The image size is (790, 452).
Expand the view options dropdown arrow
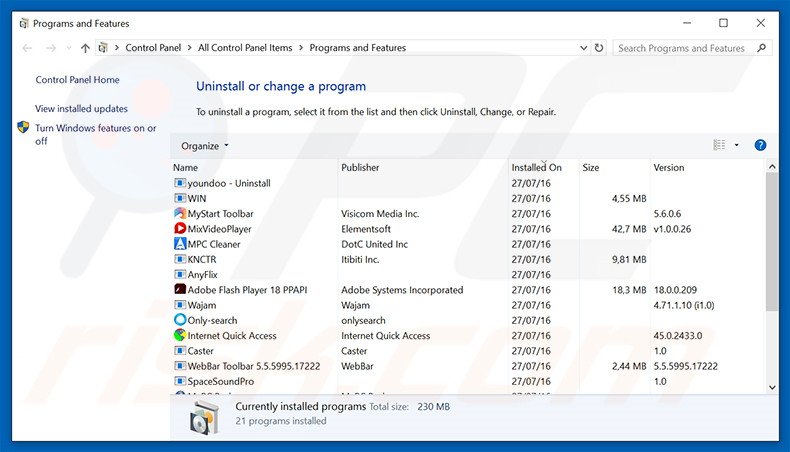pyautogui.click(x=736, y=145)
